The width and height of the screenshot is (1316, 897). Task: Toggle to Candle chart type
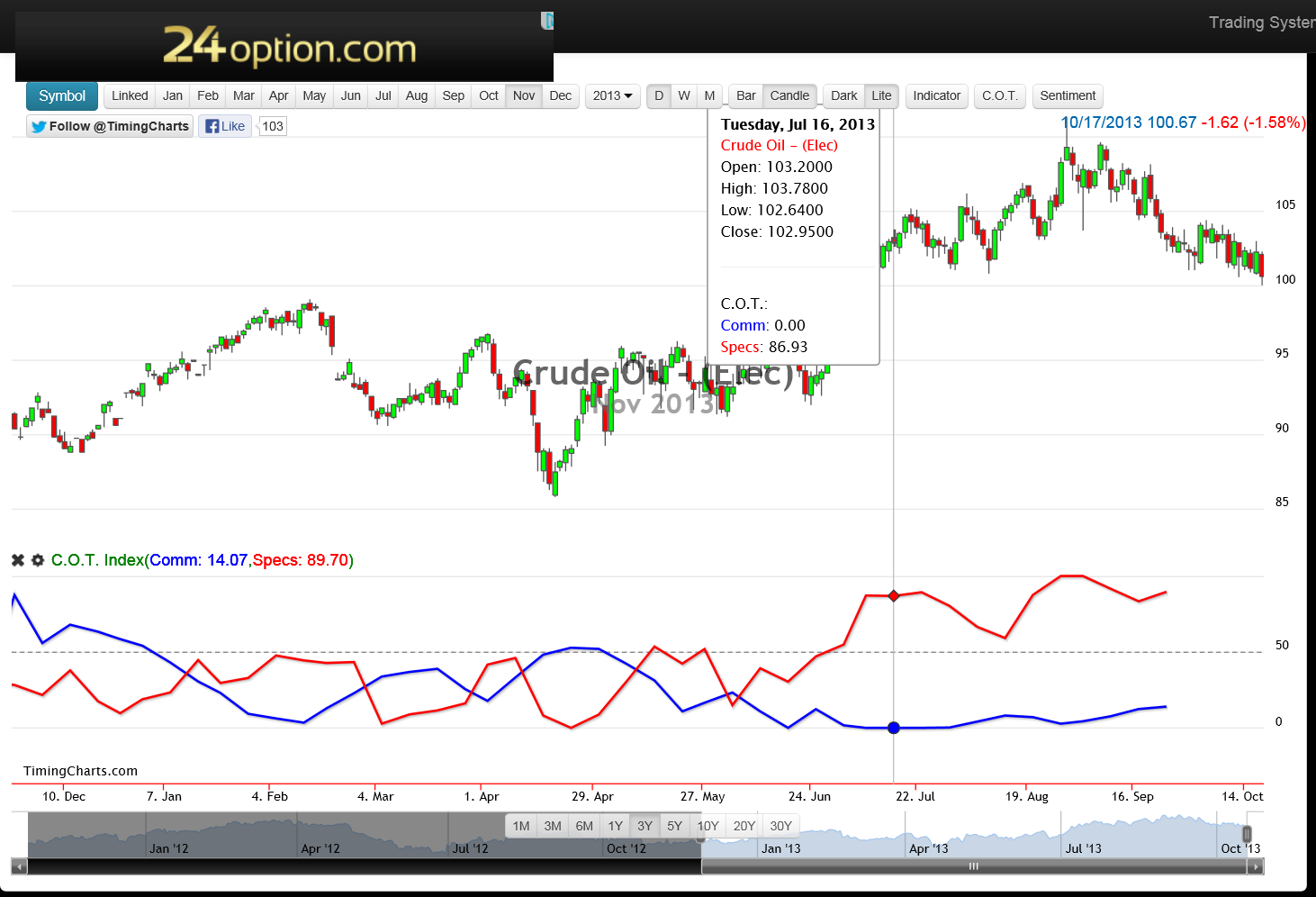click(789, 95)
